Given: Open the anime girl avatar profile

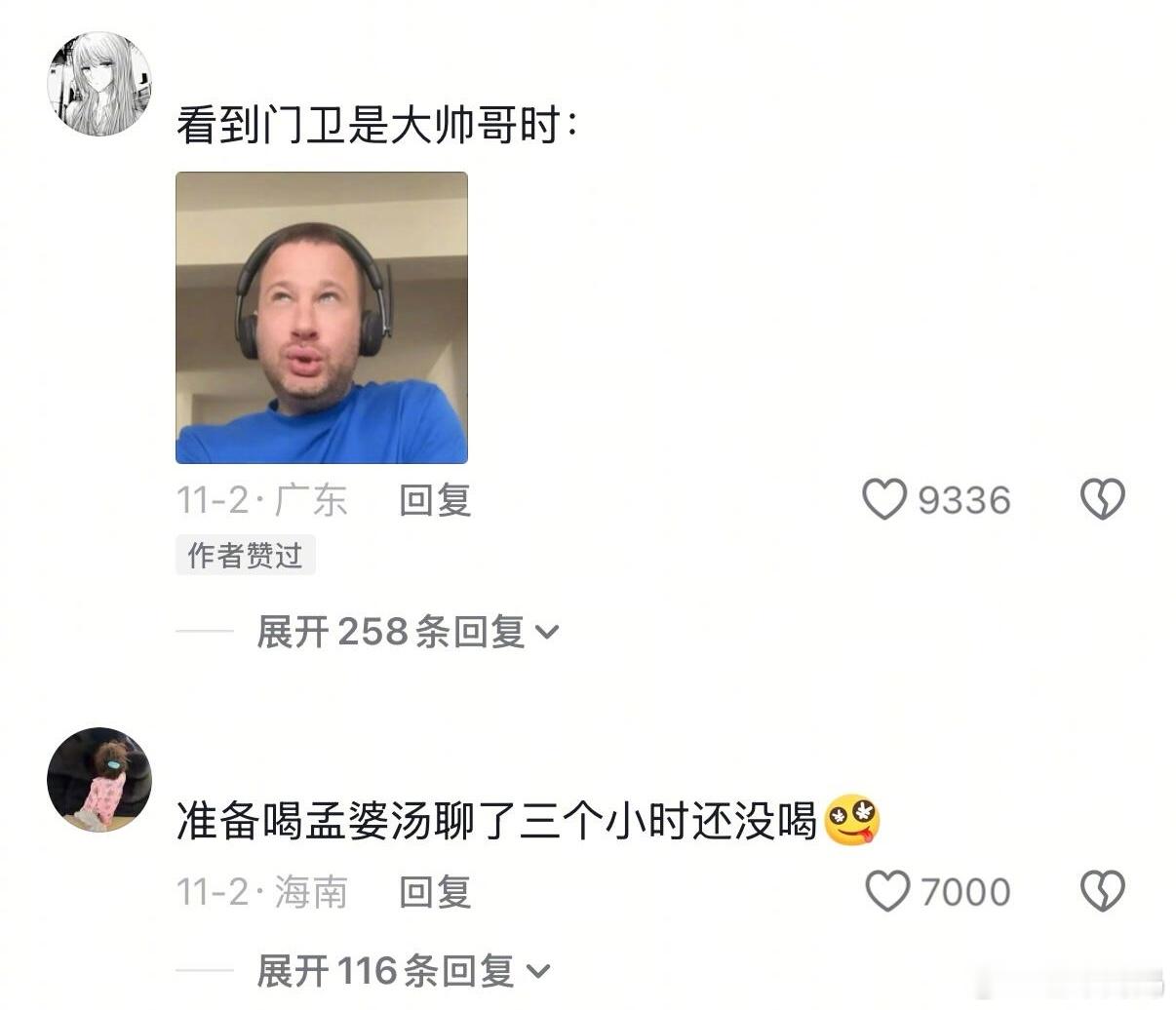Looking at the screenshot, I should point(99,83).
